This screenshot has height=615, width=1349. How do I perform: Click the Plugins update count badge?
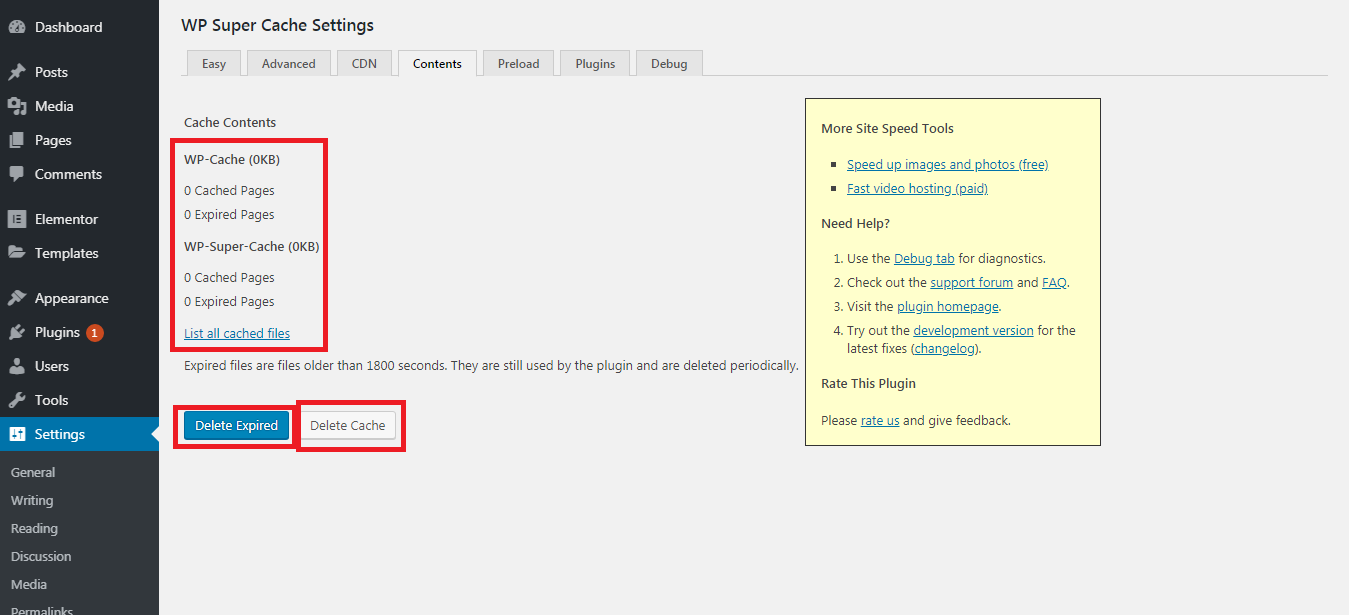point(95,332)
